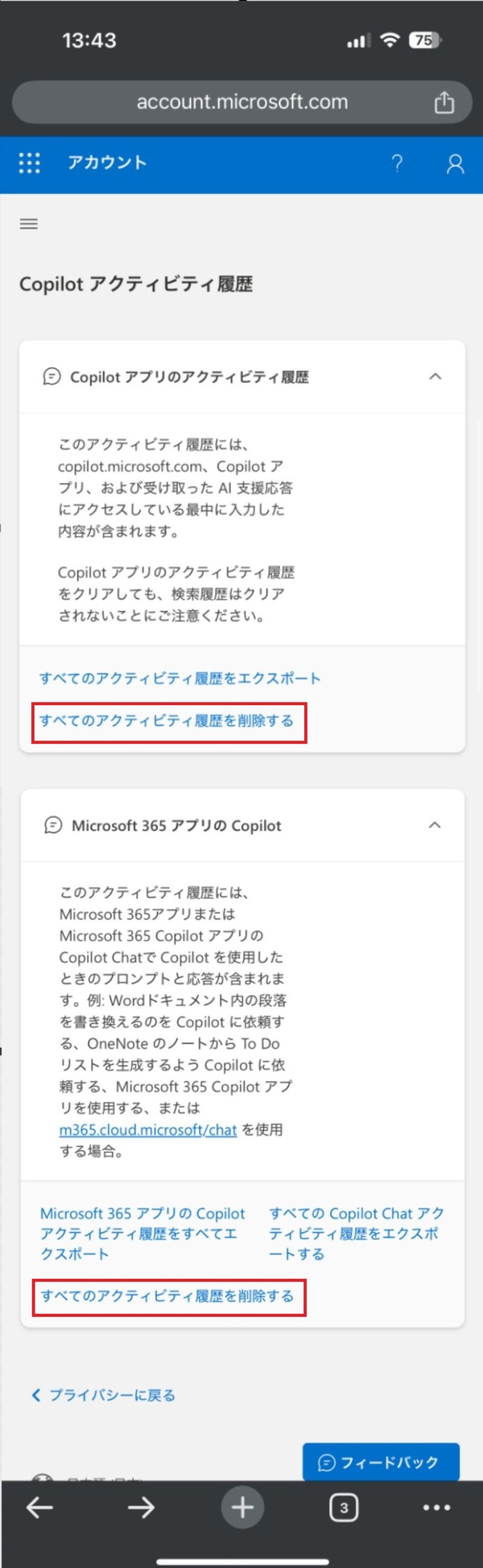483x1568 pixels.
Task: Collapse the Microsoft 365 アプリの Copilot section
Action: (435, 825)
